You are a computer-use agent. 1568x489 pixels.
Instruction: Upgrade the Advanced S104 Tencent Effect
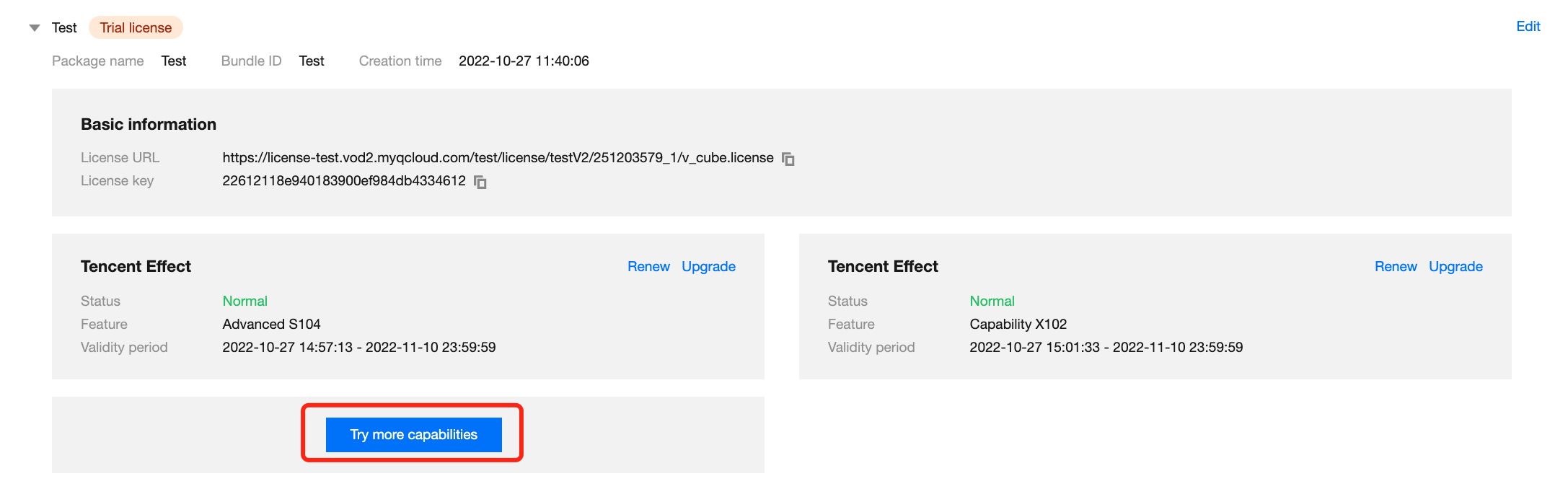coord(708,267)
